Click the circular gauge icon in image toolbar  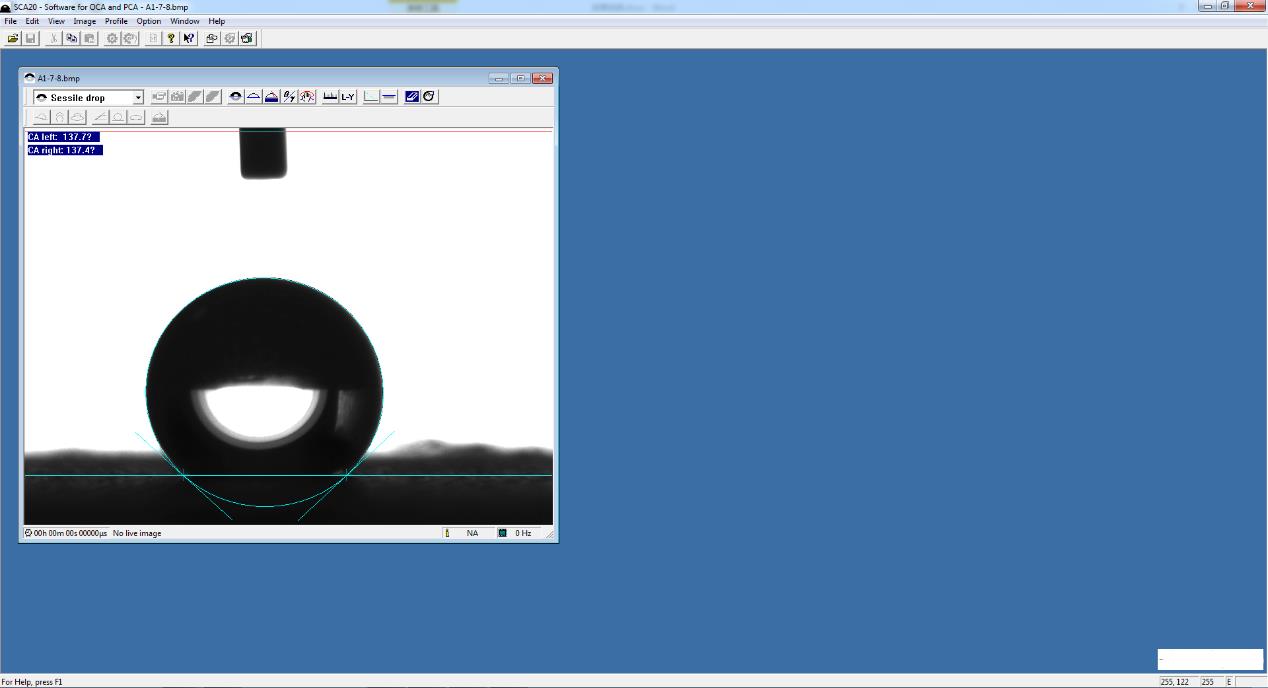tap(307, 97)
